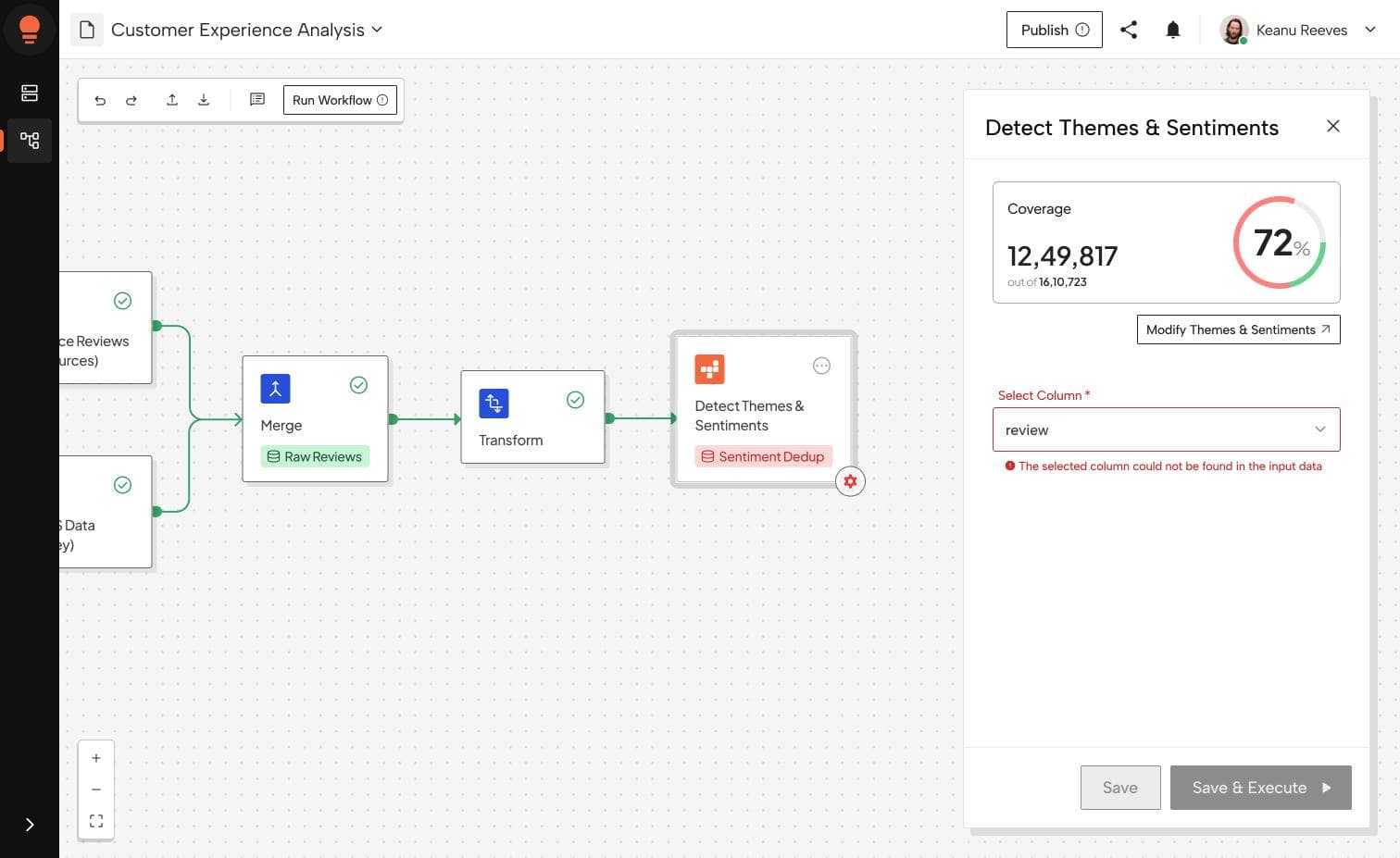Open the Select Column dropdown showing review
Image resolution: width=1400 pixels, height=858 pixels.
1167,429
